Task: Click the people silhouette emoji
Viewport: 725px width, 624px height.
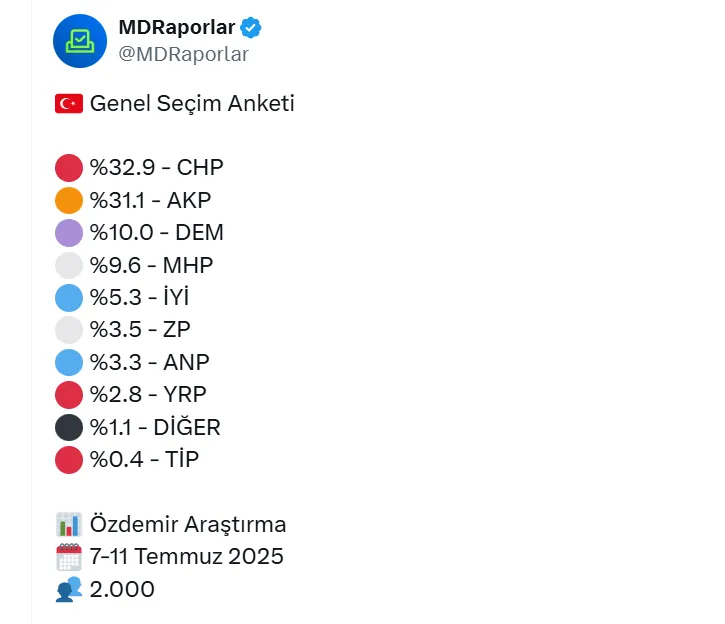Action: coord(69,590)
